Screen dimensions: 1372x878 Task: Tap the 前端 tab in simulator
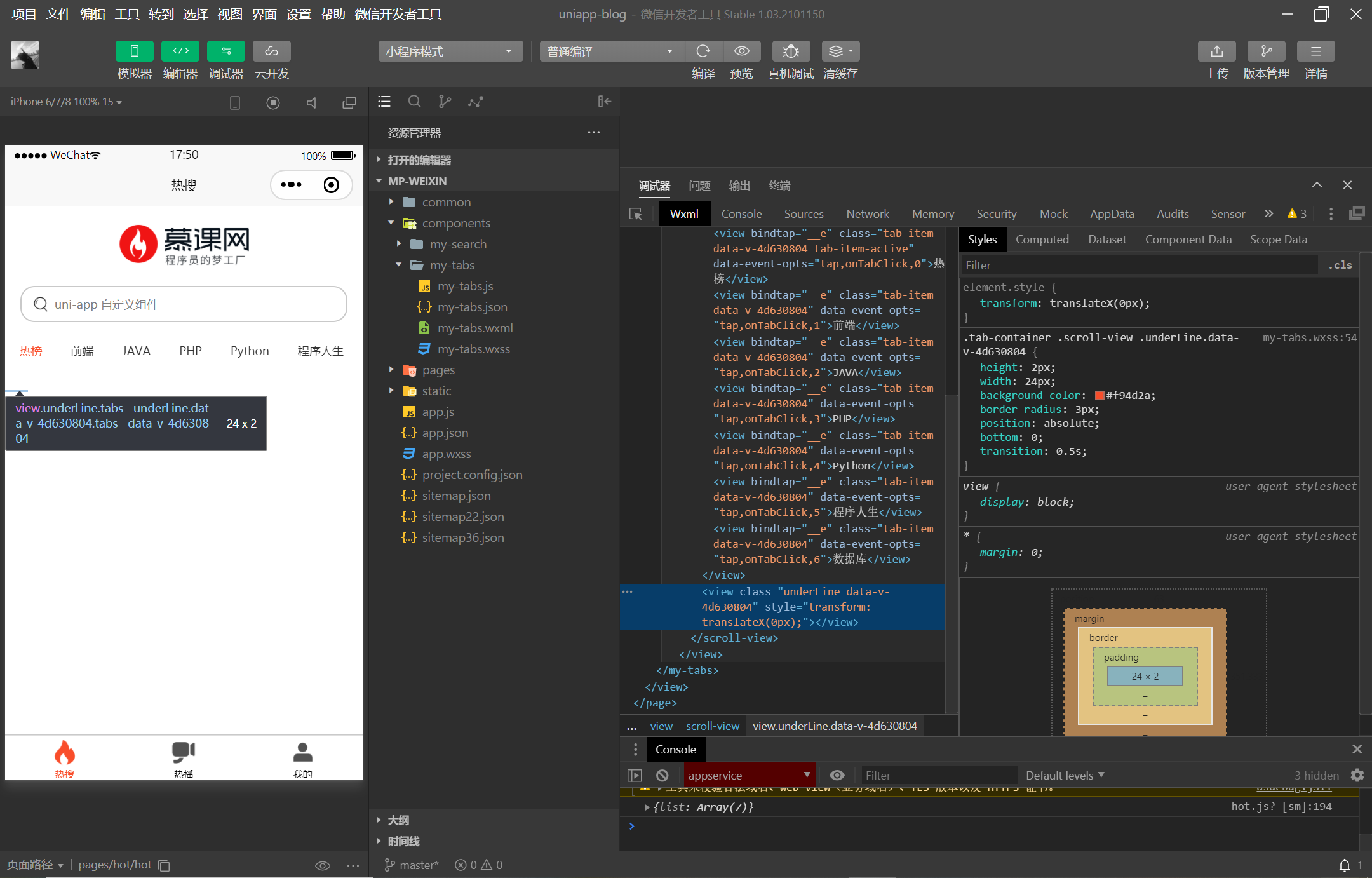pyautogui.click(x=82, y=351)
